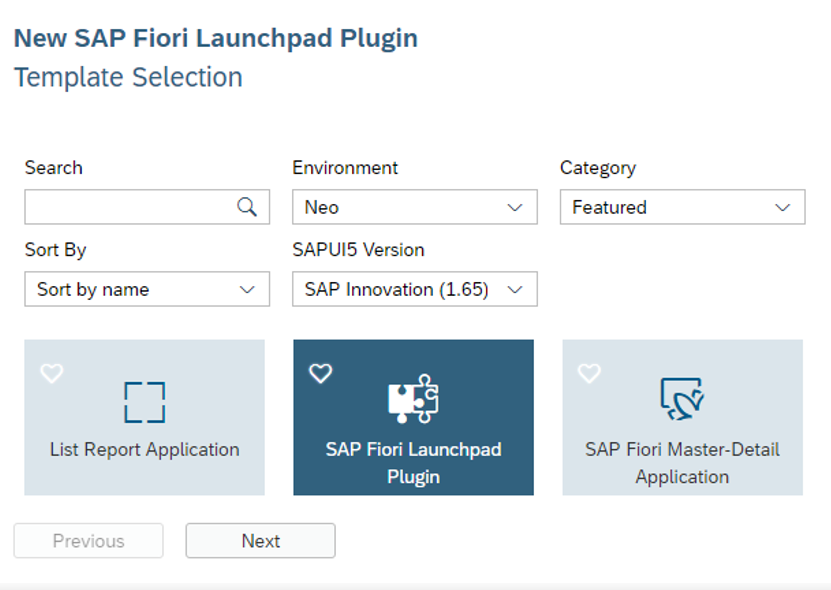
Task: Click the Sort by name text
Action: pyautogui.click(x=93, y=289)
